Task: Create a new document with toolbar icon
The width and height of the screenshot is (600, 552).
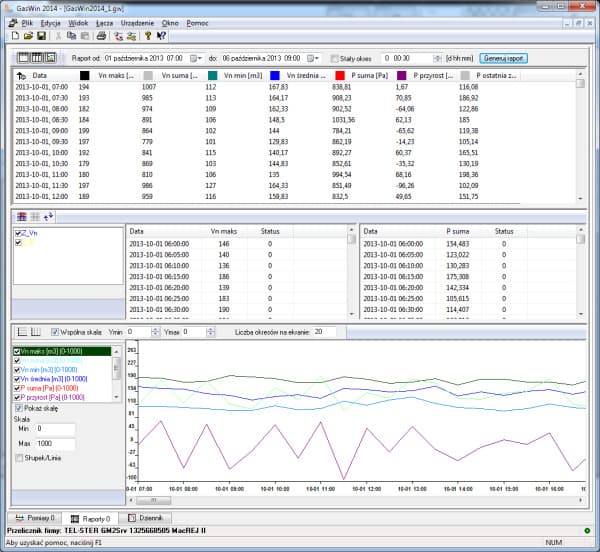Action: (15, 36)
